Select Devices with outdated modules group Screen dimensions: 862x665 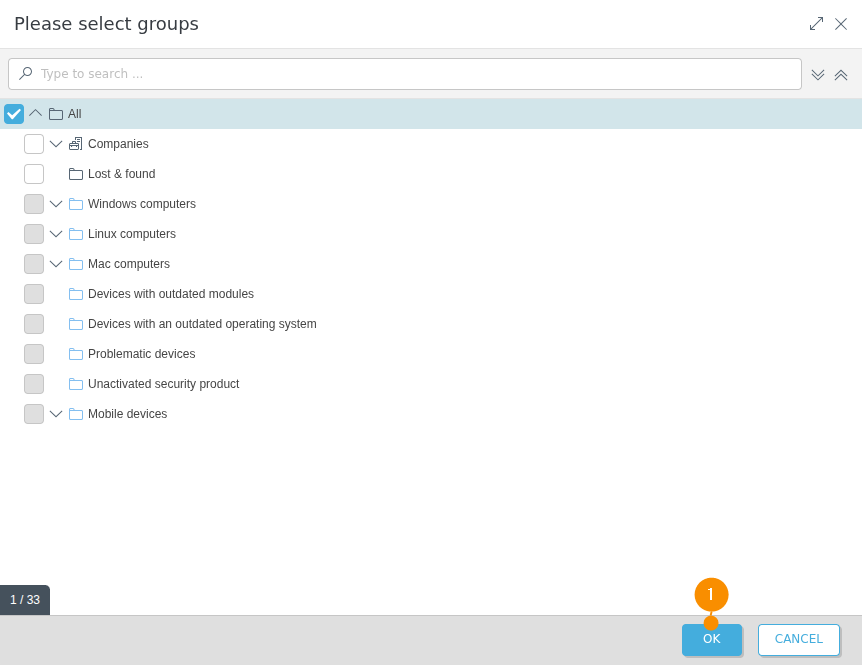170,294
